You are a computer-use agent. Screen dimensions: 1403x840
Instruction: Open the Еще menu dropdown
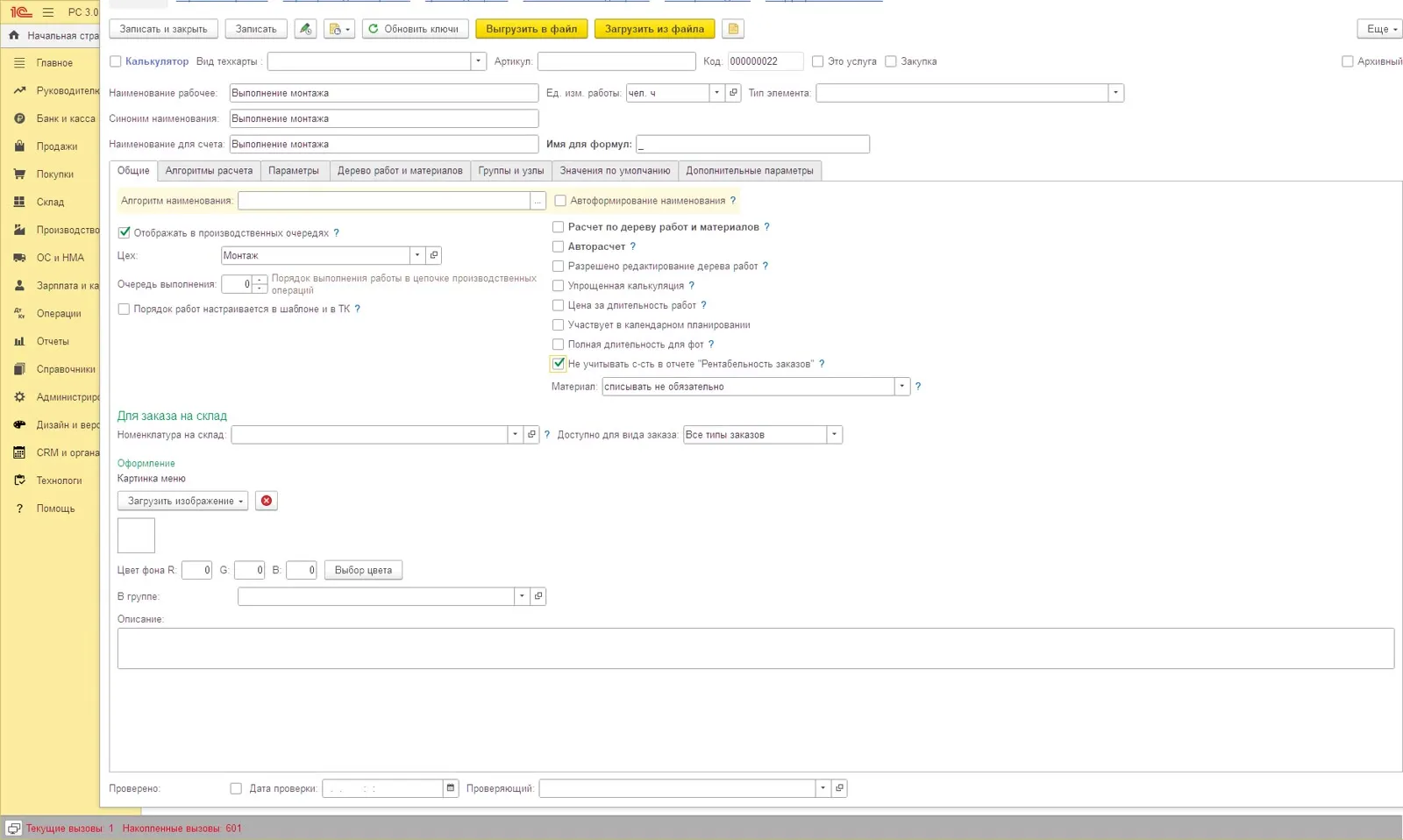pos(1382,29)
